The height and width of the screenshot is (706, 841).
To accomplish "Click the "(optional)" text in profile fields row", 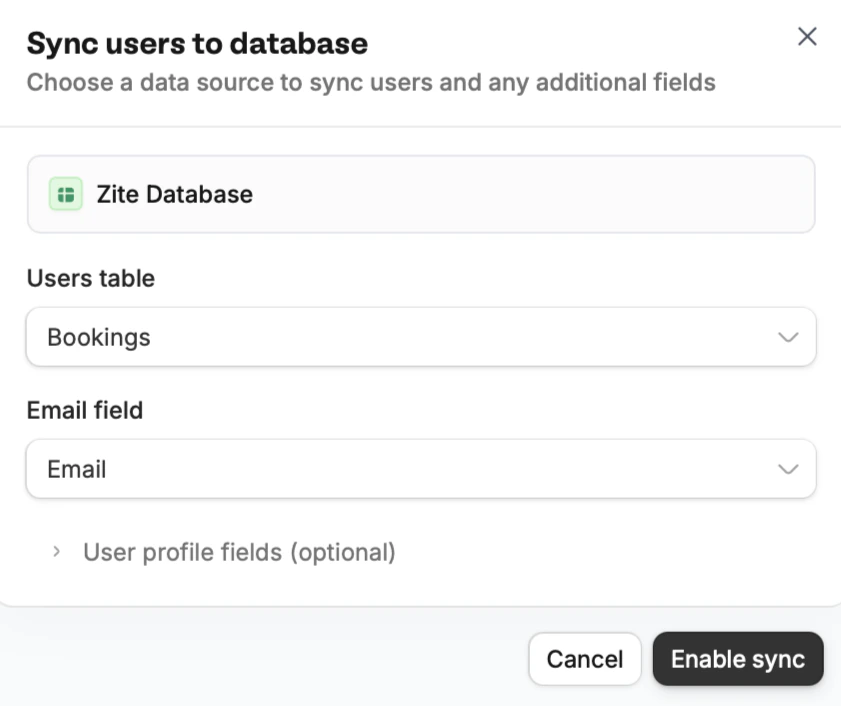I will [x=343, y=552].
